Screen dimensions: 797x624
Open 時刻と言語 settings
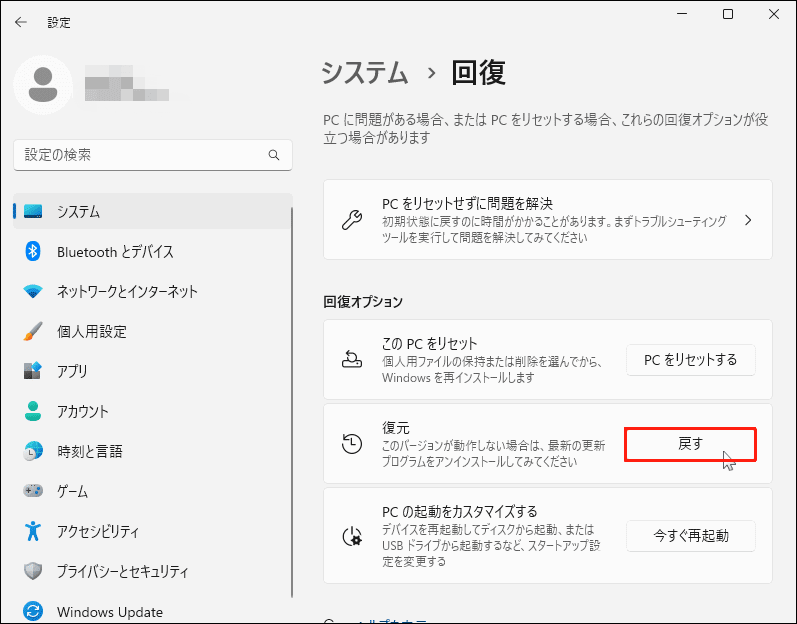pos(152,451)
